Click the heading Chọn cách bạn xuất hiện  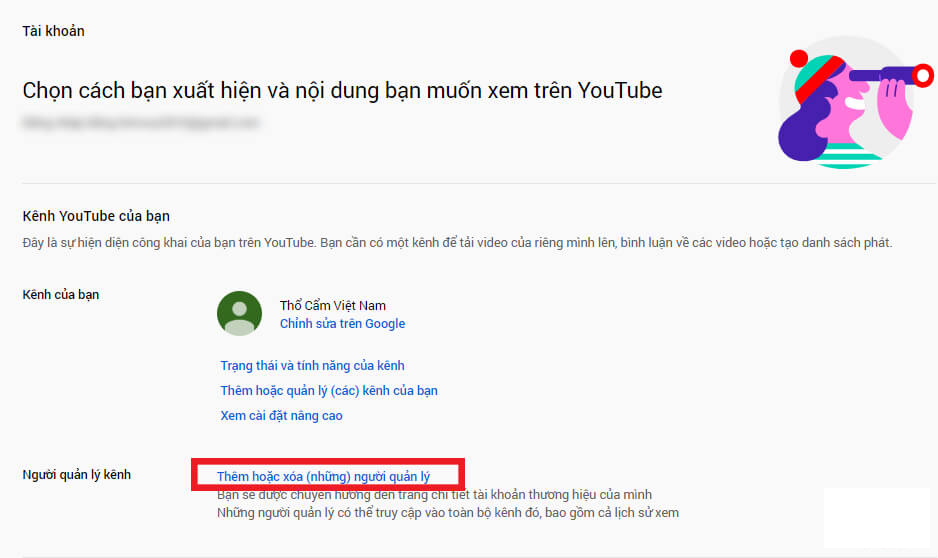point(342,90)
